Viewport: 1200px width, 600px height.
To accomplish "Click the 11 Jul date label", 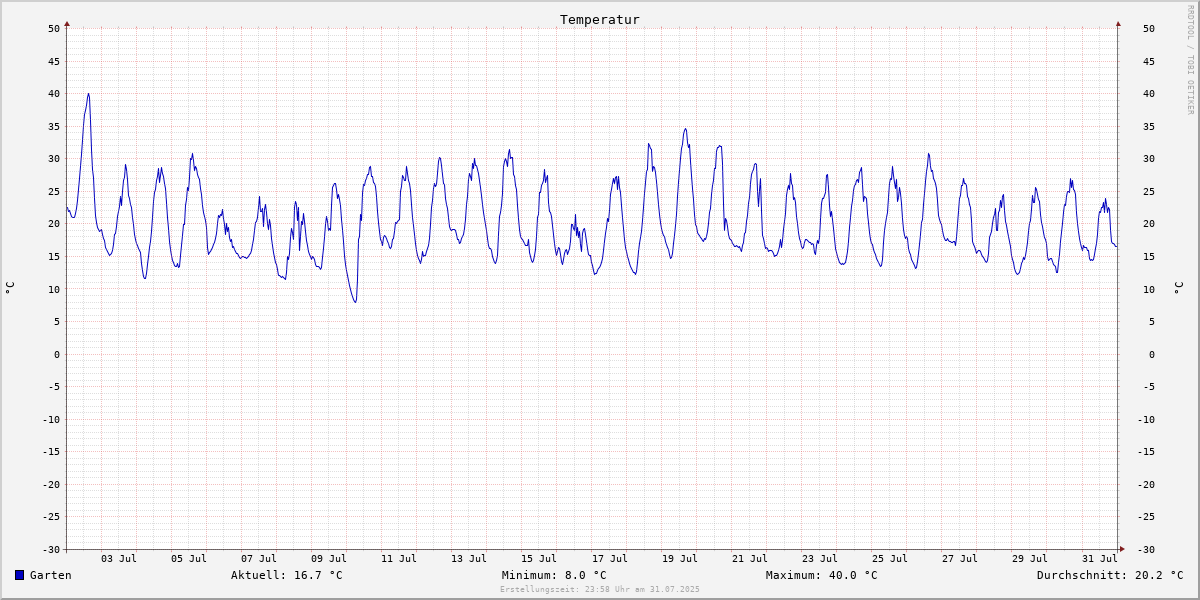I will (x=399, y=559).
